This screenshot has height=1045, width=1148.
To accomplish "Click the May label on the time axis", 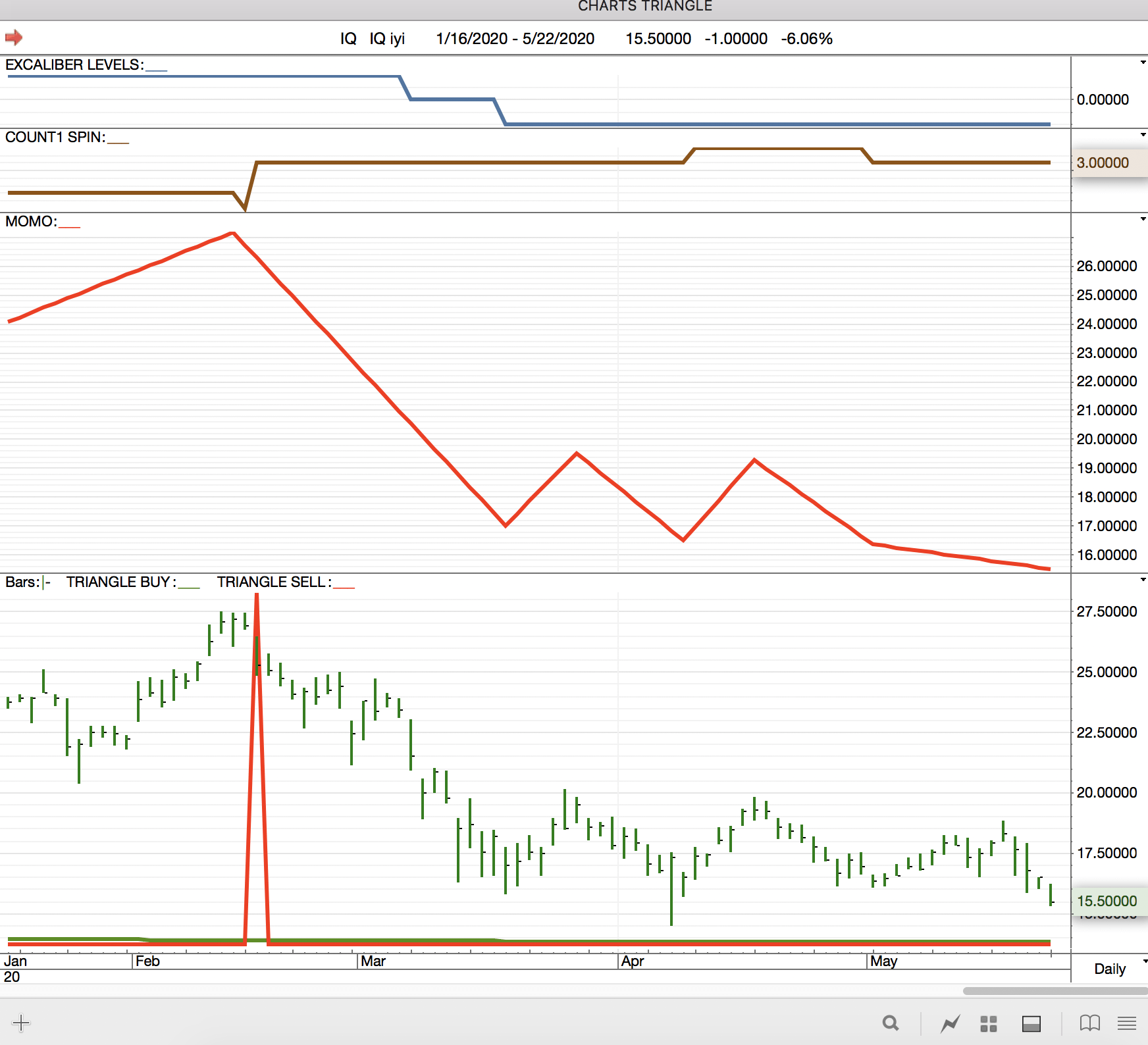I will coord(883,961).
